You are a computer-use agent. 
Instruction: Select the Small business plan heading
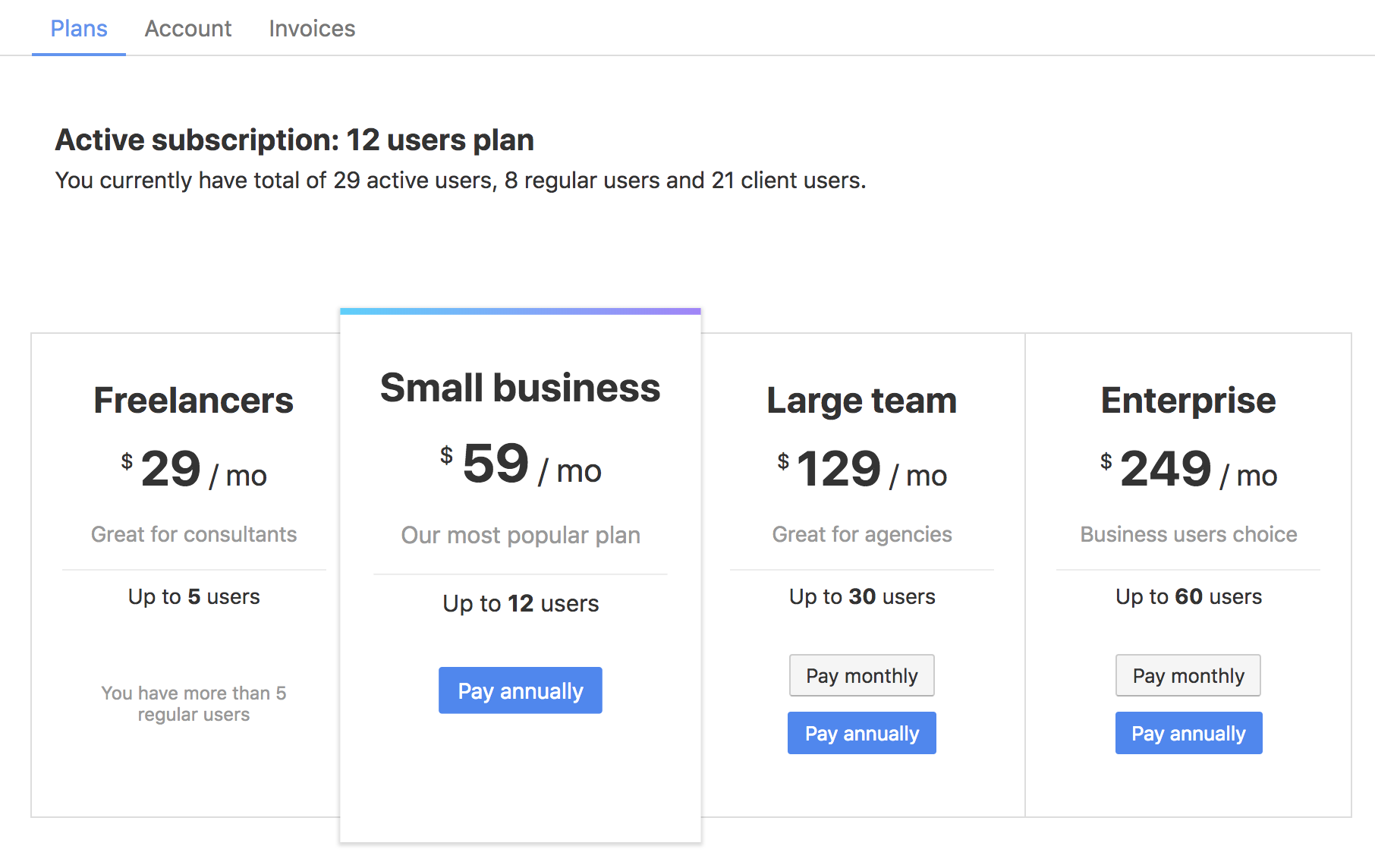coord(520,388)
